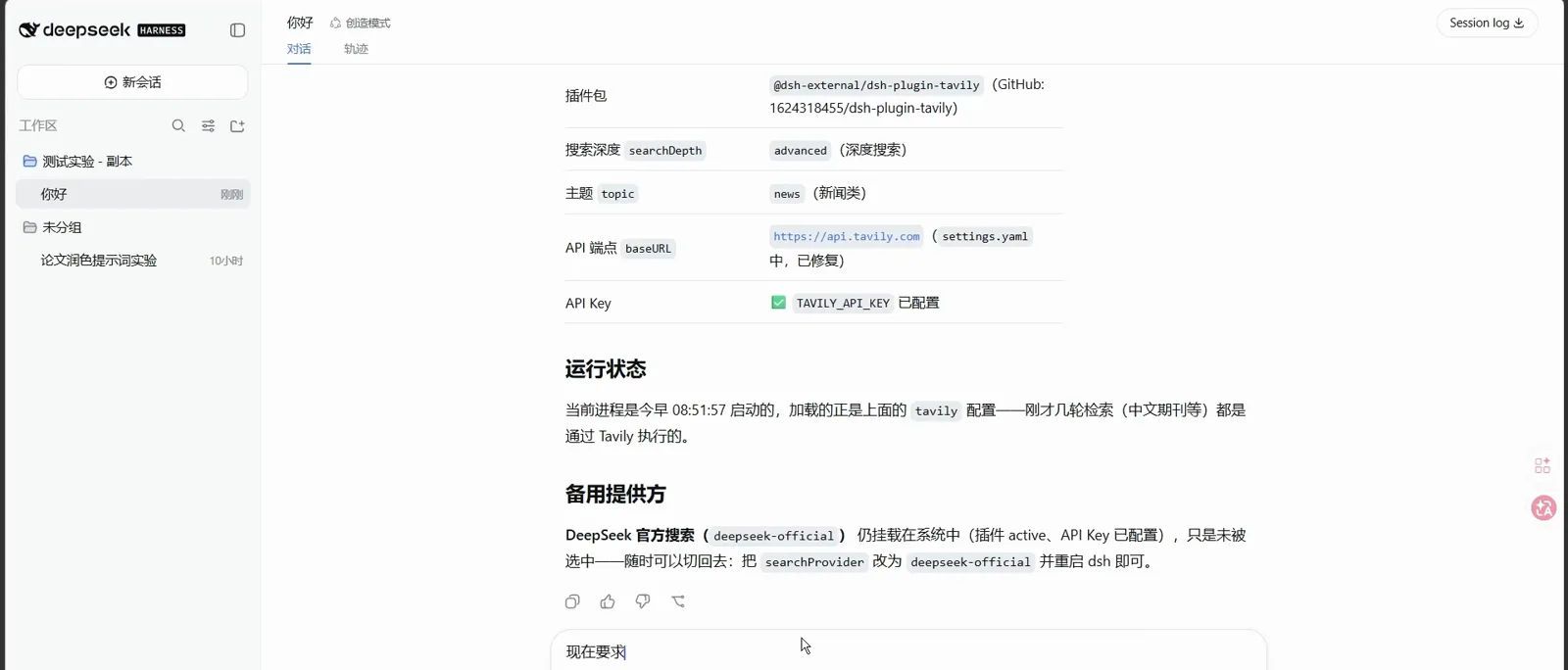This screenshot has width=1568, height=670.
Task: Download the Session log
Action: coord(1487,23)
